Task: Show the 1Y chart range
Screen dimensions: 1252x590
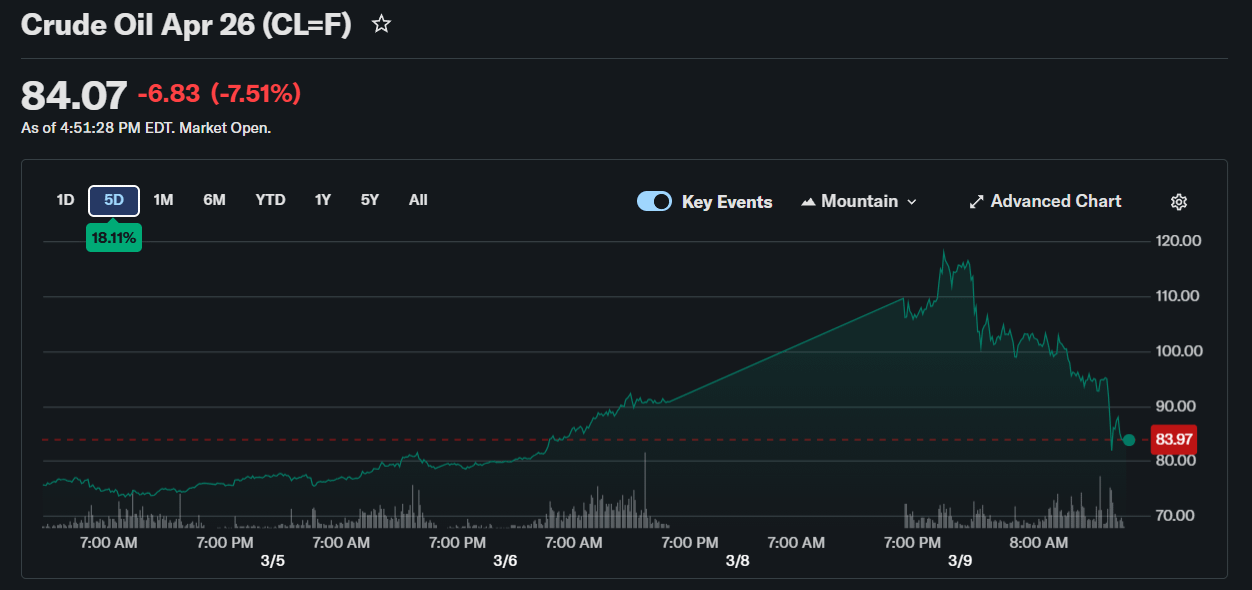Action: tap(323, 200)
